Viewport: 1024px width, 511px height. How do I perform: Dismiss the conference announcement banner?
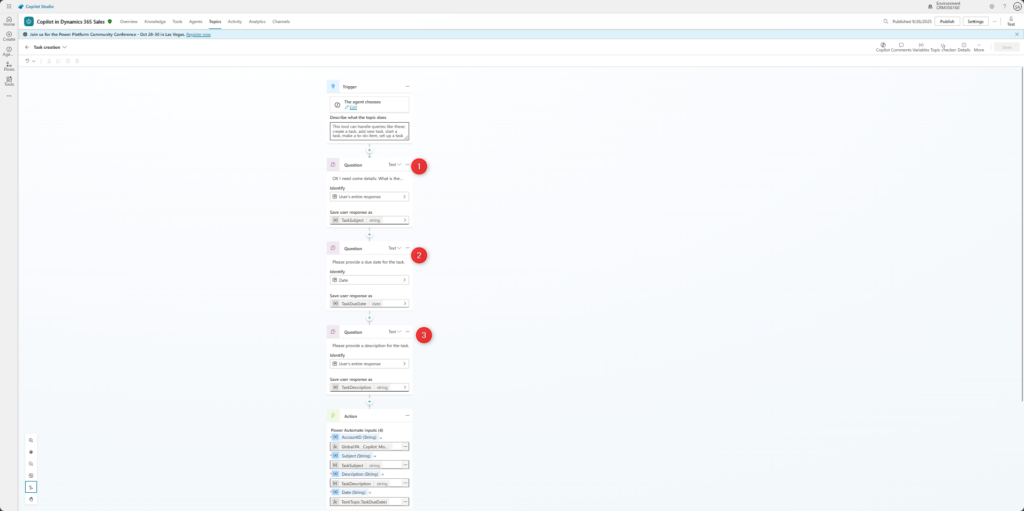1016,34
